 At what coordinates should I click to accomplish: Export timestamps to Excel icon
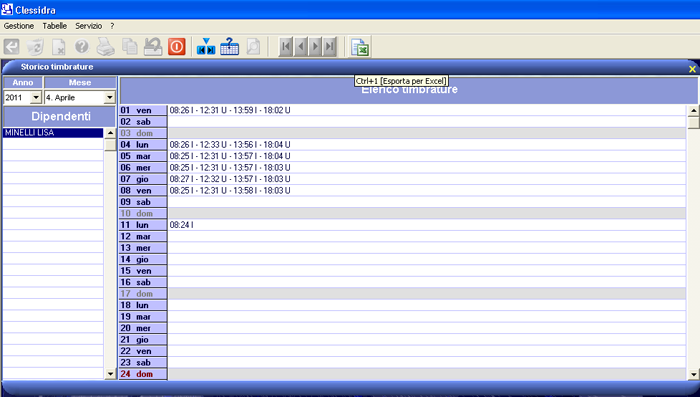[x=360, y=47]
